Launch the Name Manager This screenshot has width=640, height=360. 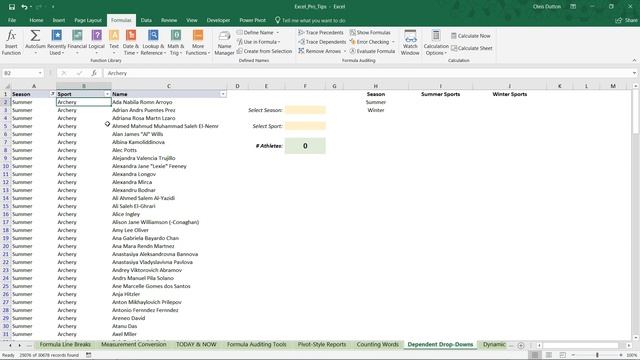coord(224,42)
